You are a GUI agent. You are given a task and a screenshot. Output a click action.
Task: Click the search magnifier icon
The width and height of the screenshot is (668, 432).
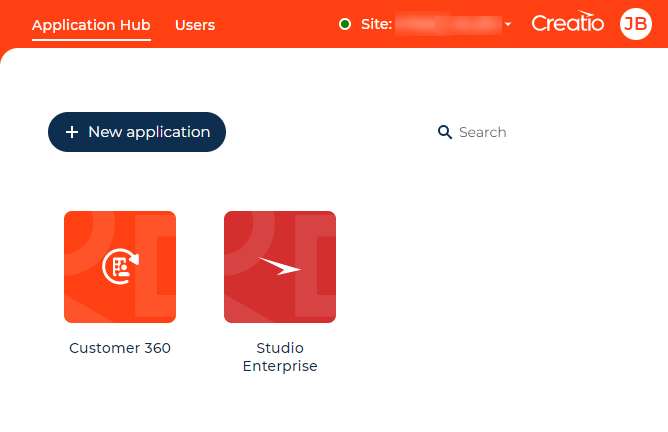click(445, 132)
